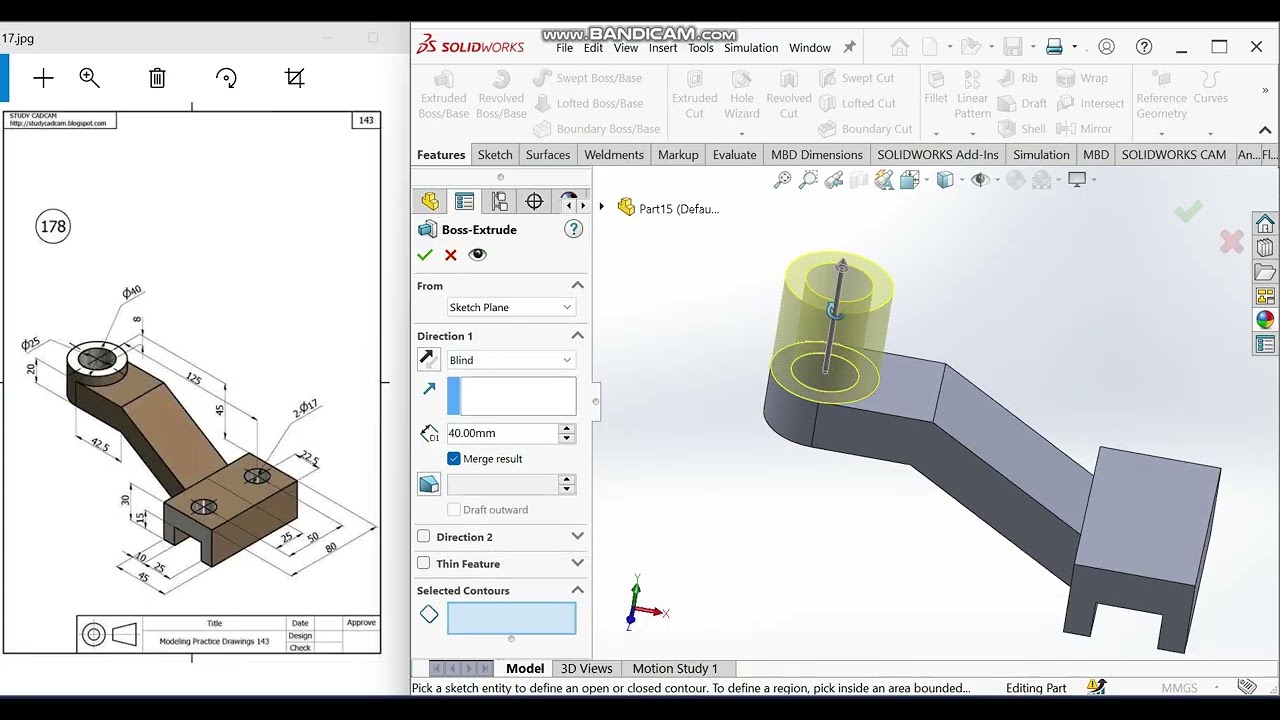1280x720 pixels.
Task: Switch to Evaluate tab
Action: (x=734, y=155)
